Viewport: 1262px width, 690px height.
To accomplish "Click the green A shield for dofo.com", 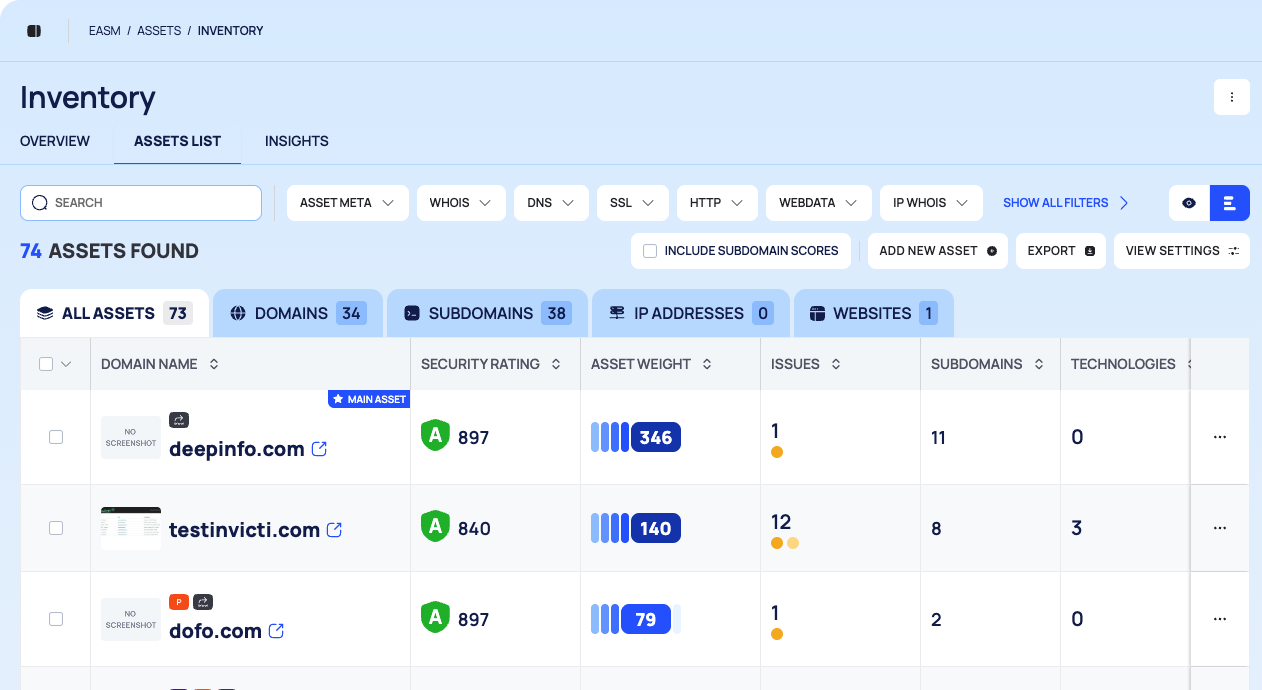I will 435,618.
